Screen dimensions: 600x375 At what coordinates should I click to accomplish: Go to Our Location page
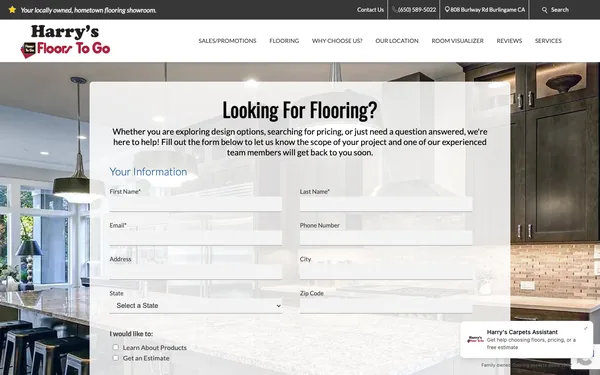point(397,41)
